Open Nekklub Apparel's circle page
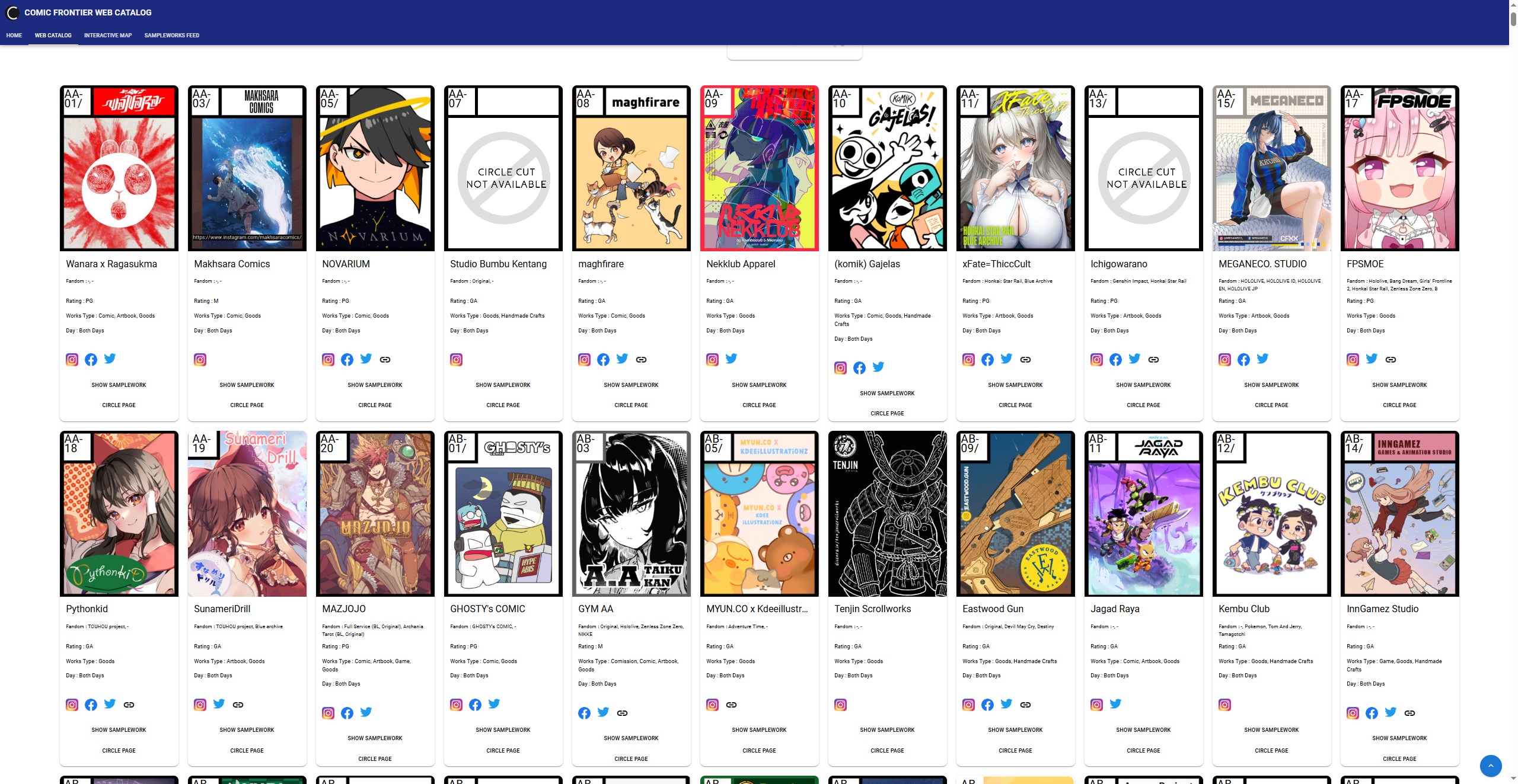1518x784 pixels. pyautogui.click(x=759, y=405)
